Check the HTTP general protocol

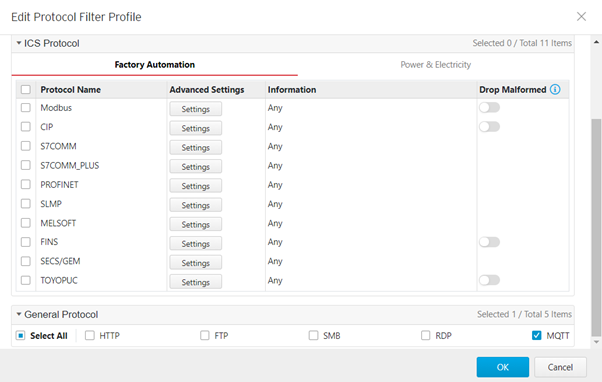click(x=89, y=336)
